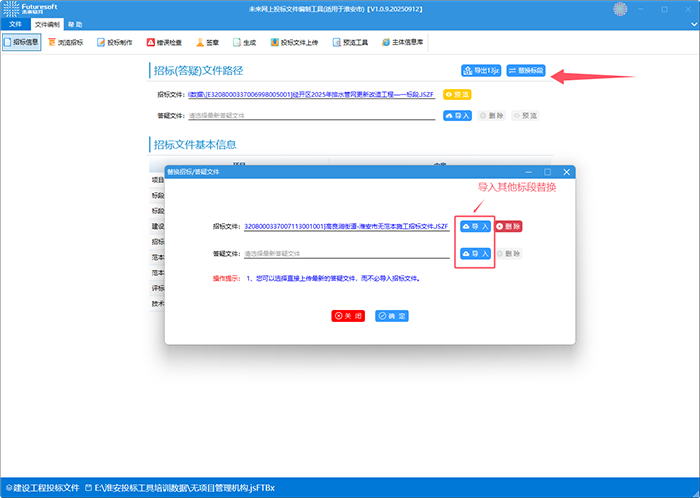The image size is (700, 498).
Task: Click the 导出tbjx export button
Action: click(481, 71)
